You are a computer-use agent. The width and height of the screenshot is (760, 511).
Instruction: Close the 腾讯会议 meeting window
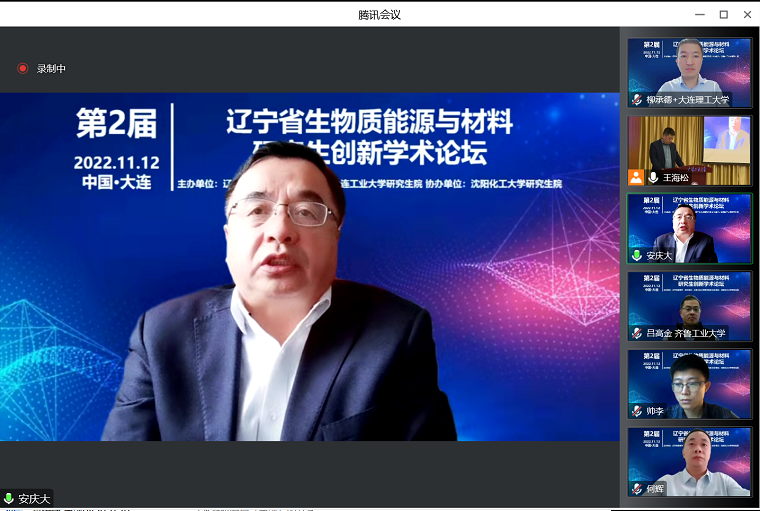point(746,14)
